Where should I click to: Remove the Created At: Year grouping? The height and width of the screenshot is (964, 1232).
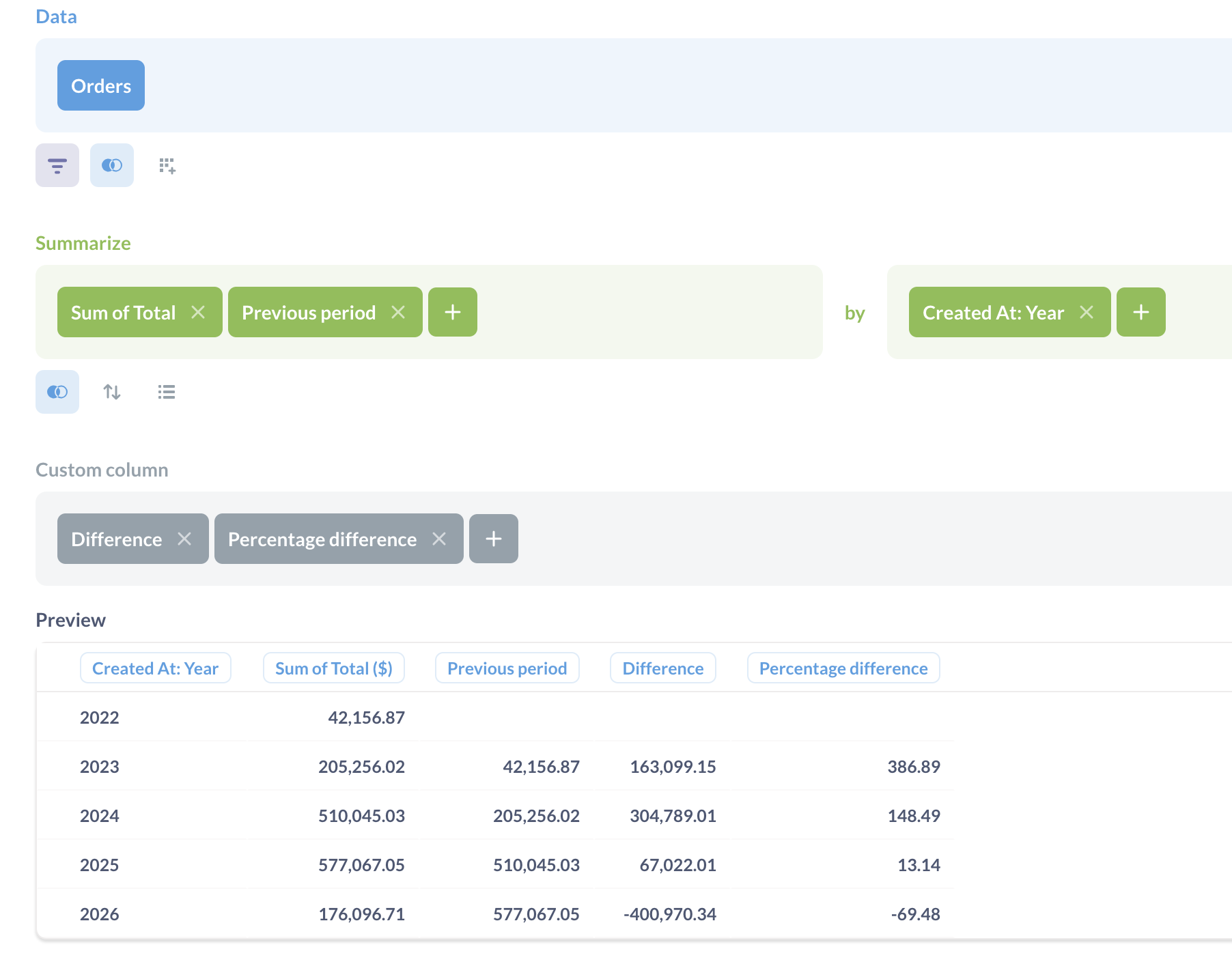point(1087,312)
